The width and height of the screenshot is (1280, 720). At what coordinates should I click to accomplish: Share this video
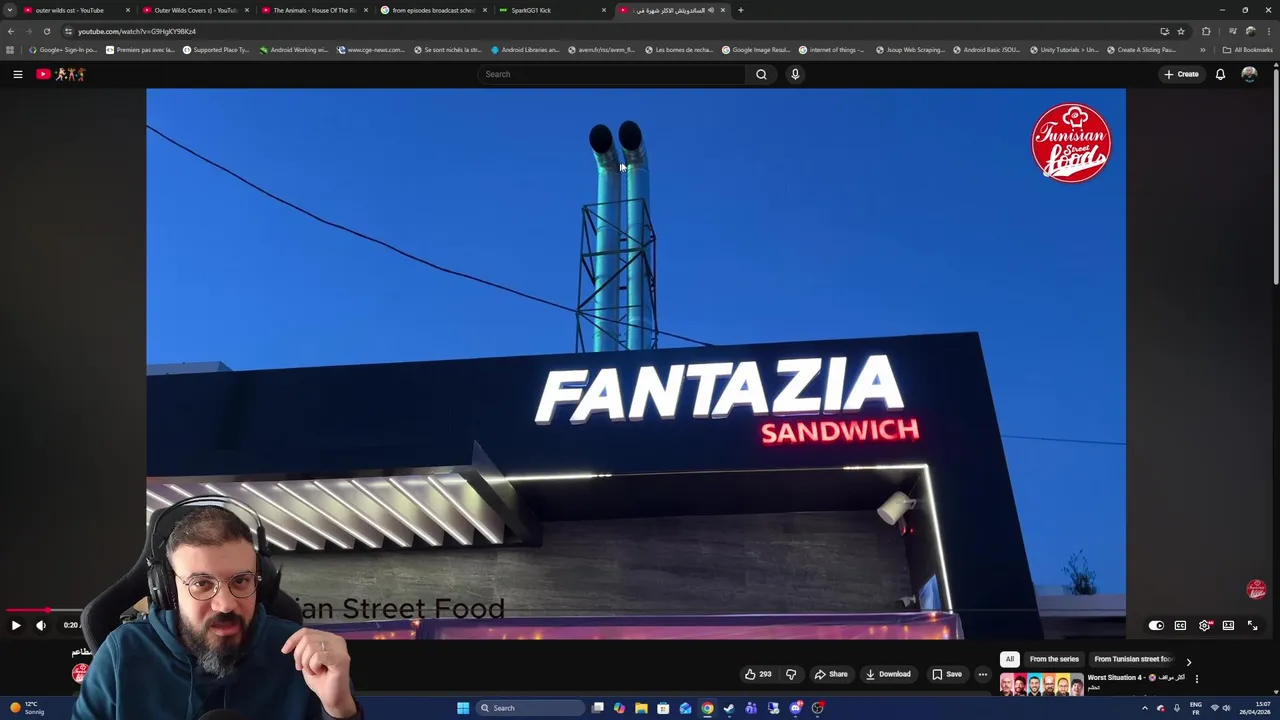point(830,674)
